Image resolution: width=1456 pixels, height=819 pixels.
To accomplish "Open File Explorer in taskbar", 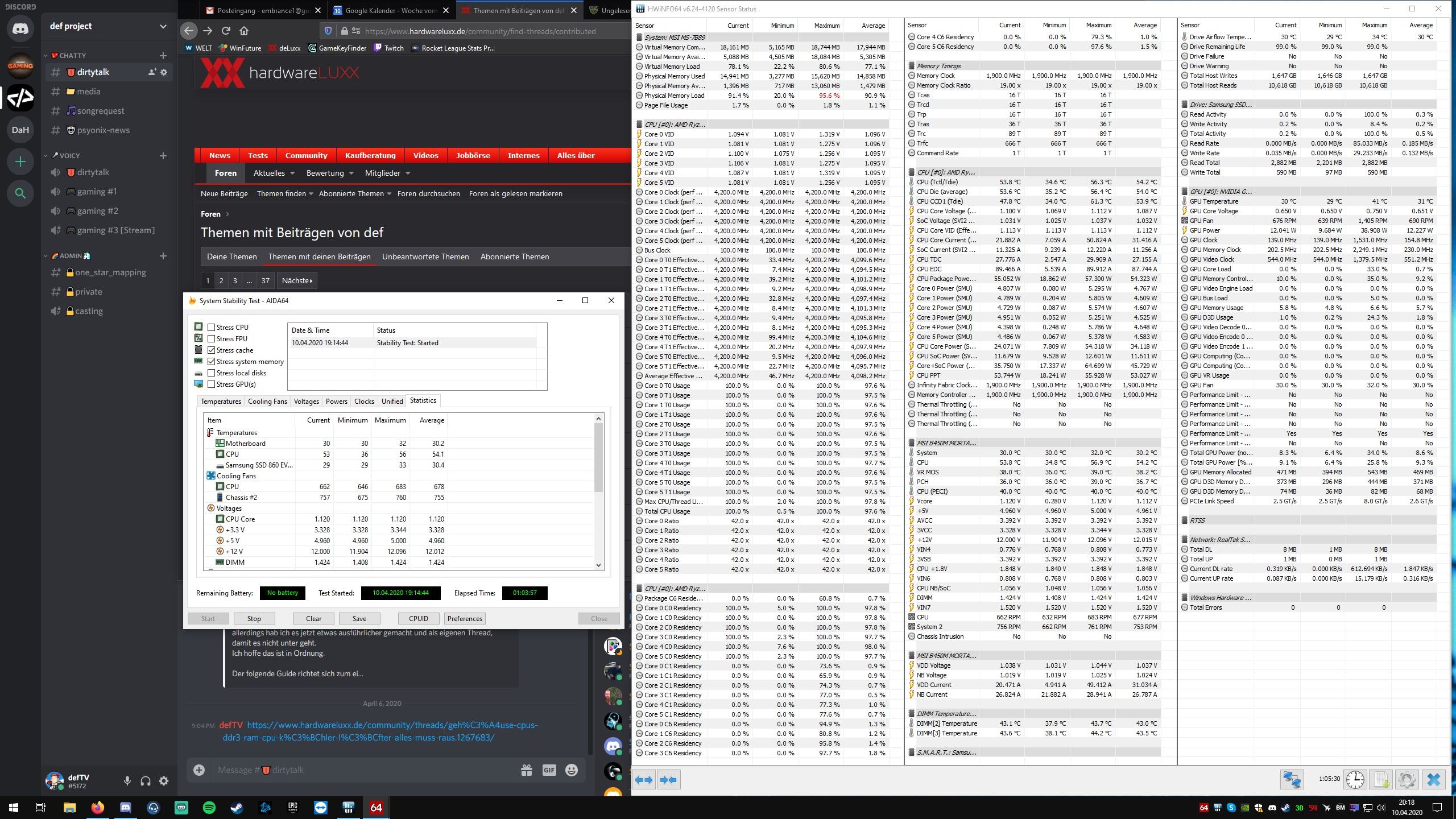I will 69,808.
